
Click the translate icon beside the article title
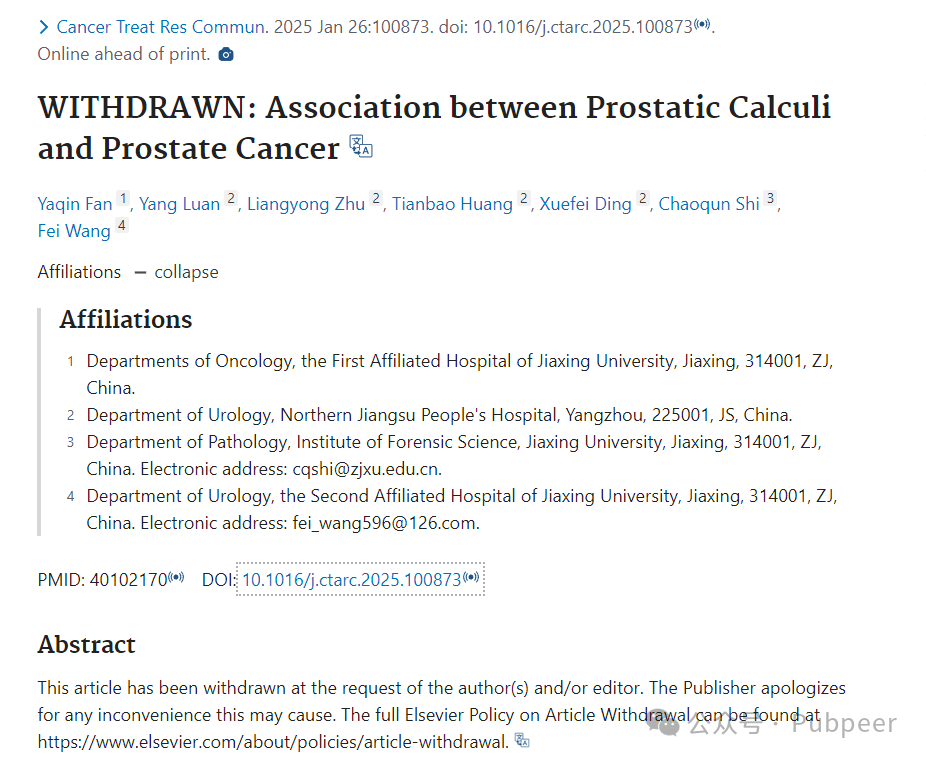(361, 146)
